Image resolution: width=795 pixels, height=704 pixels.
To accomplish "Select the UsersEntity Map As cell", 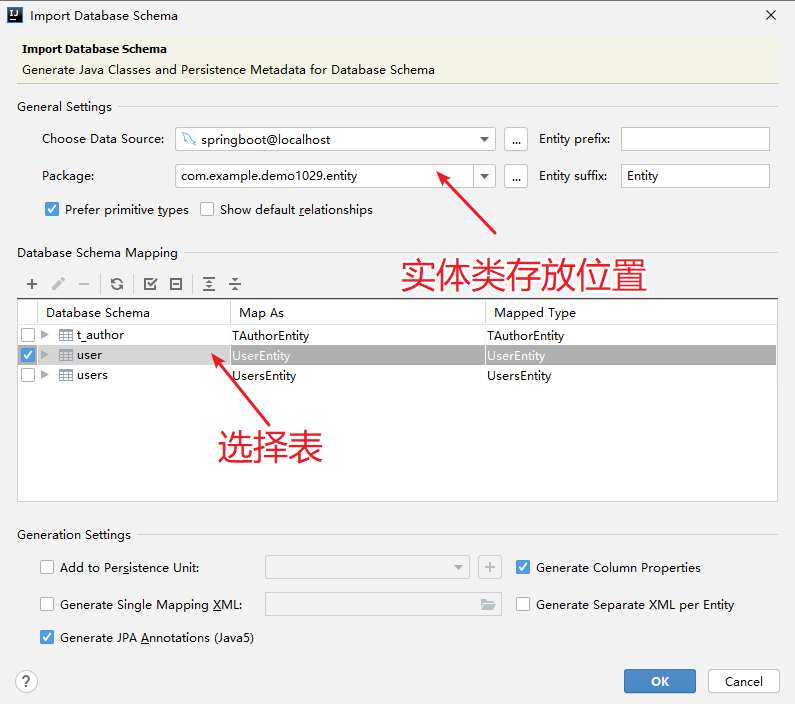I will pyautogui.click(x=358, y=376).
